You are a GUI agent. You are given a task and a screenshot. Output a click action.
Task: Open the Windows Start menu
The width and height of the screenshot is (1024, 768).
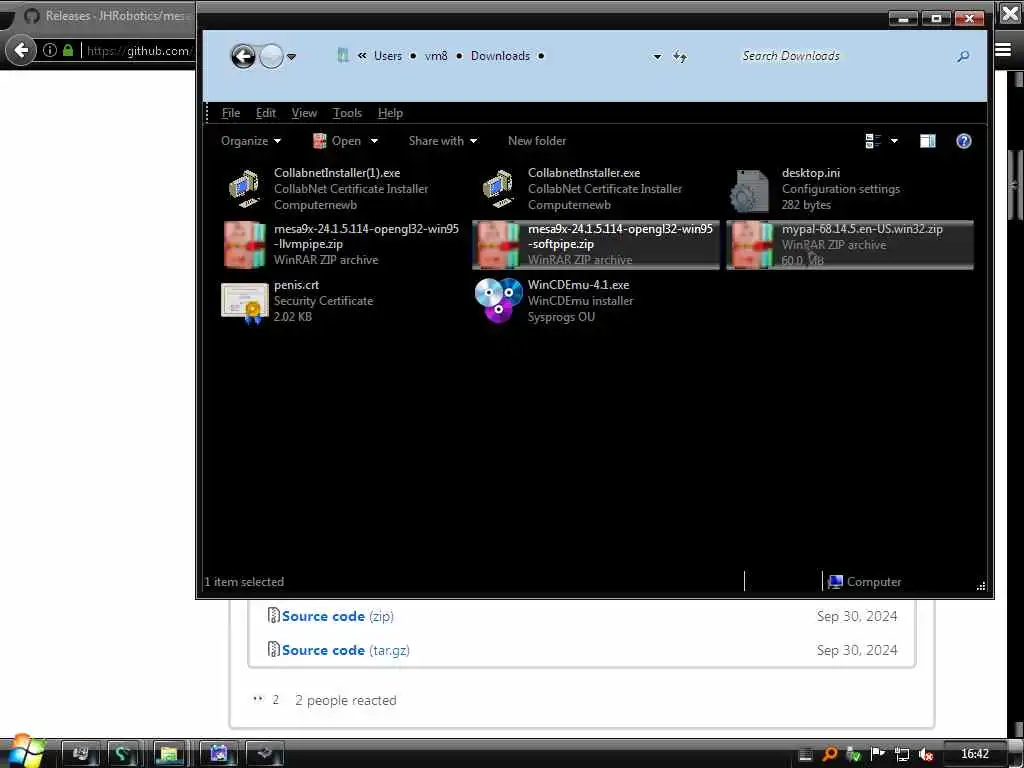pyautogui.click(x=24, y=751)
